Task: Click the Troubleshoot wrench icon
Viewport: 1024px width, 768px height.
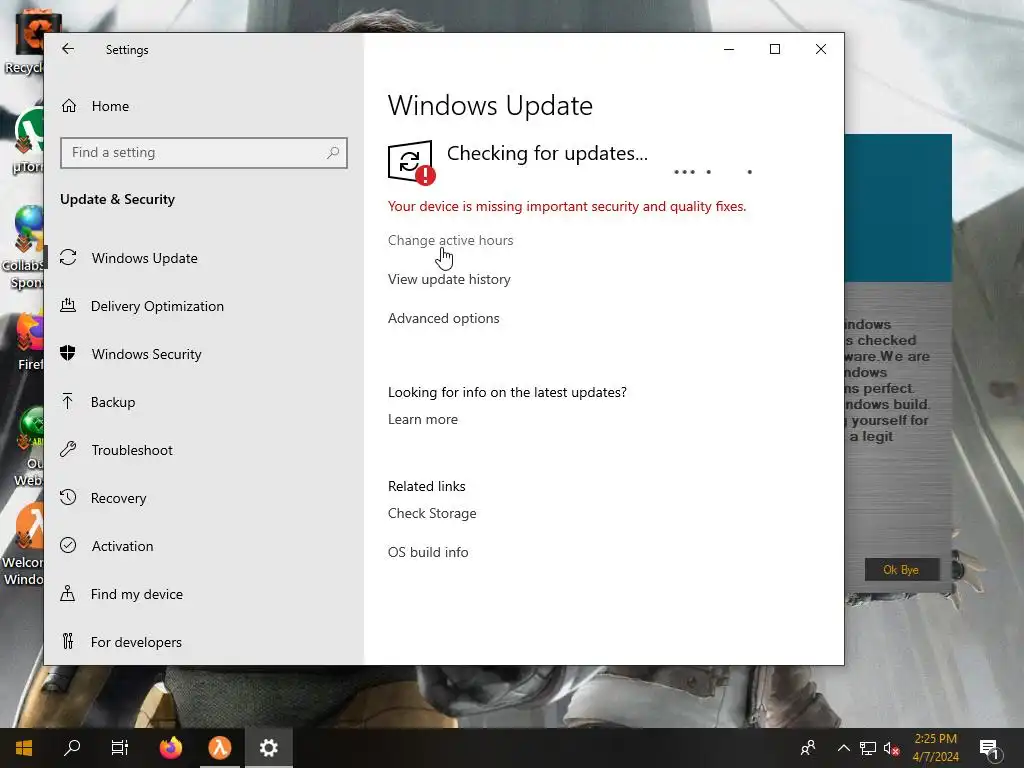Action: point(68,449)
